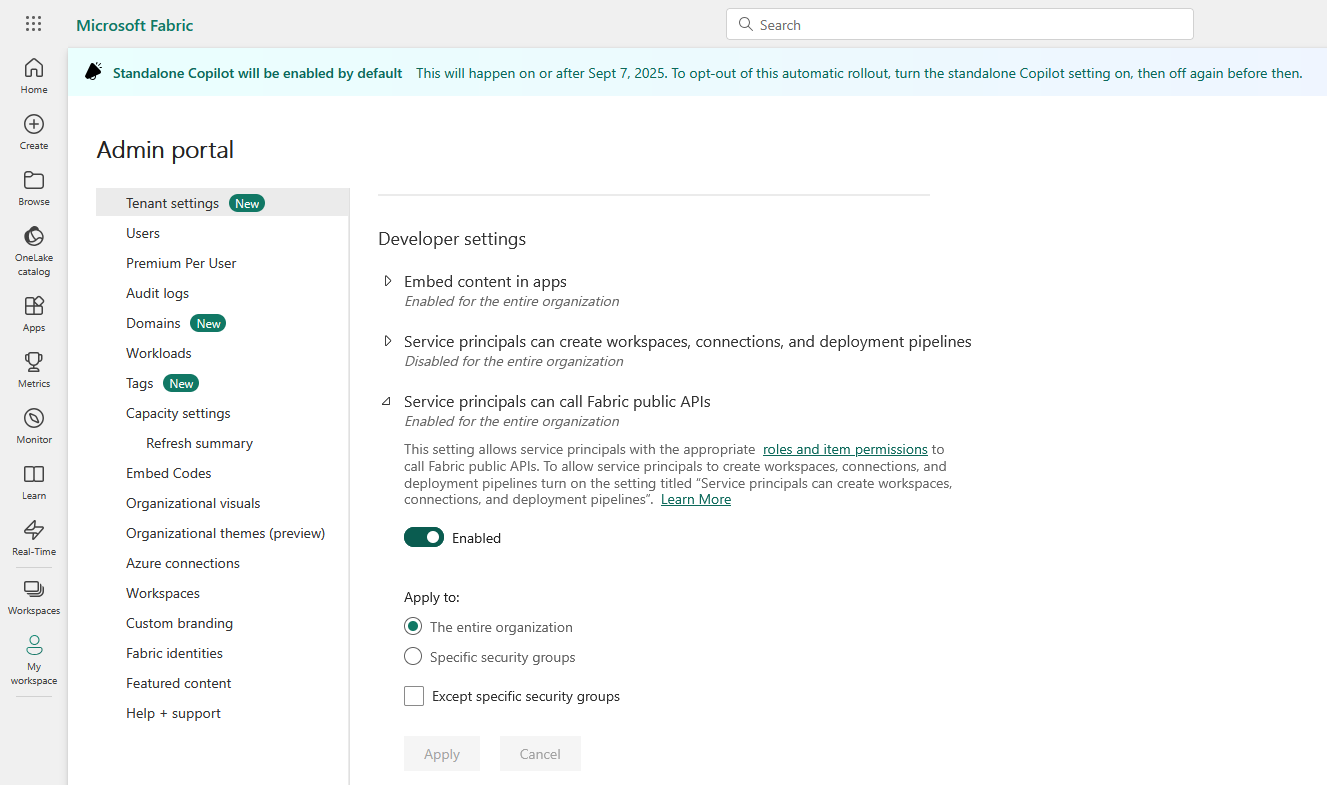Open the Metrics trophy icon
This screenshot has width=1327, height=785.
tap(34, 369)
